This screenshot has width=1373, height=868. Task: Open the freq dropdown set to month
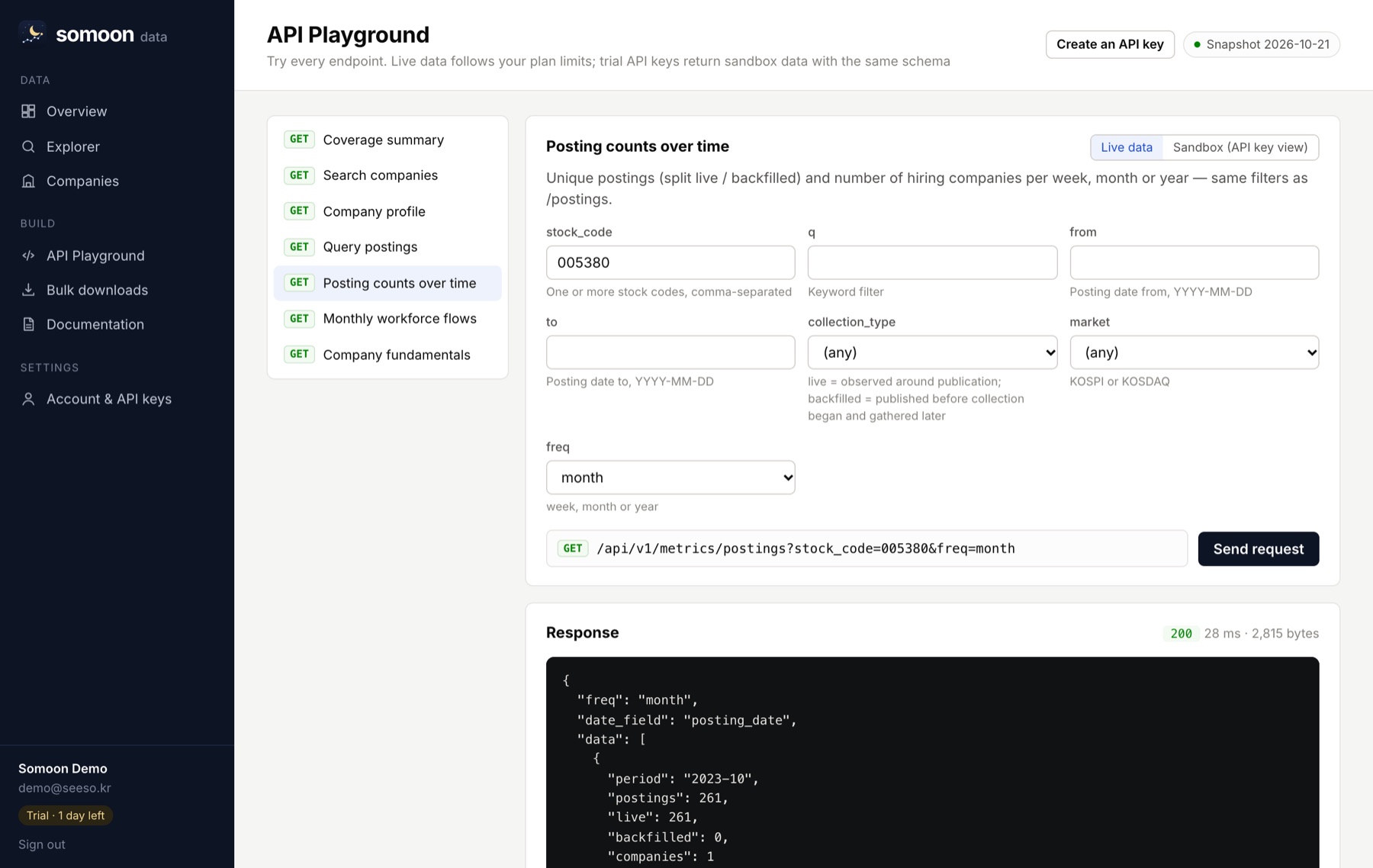670,477
